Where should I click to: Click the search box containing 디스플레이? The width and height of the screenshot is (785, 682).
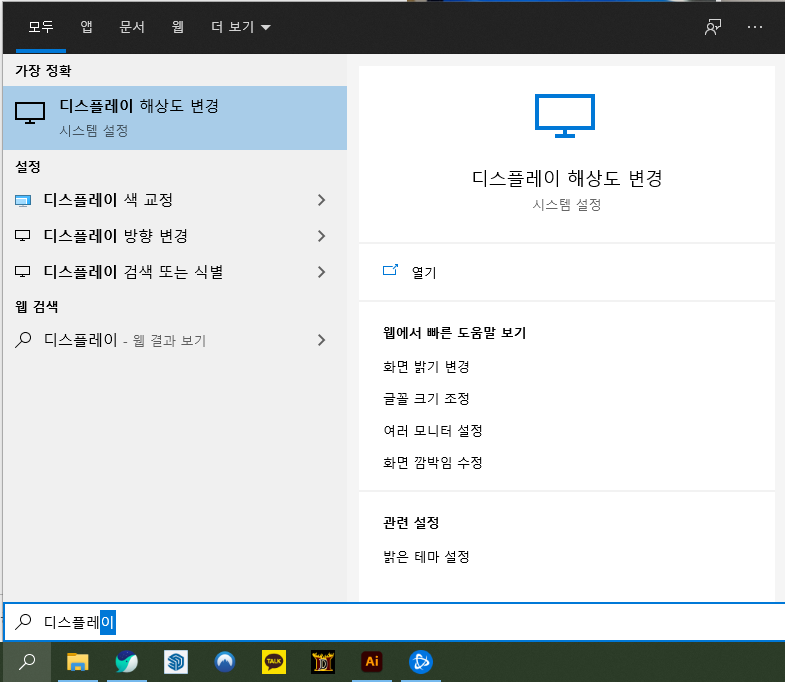pyautogui.click(x=394, y=622)
